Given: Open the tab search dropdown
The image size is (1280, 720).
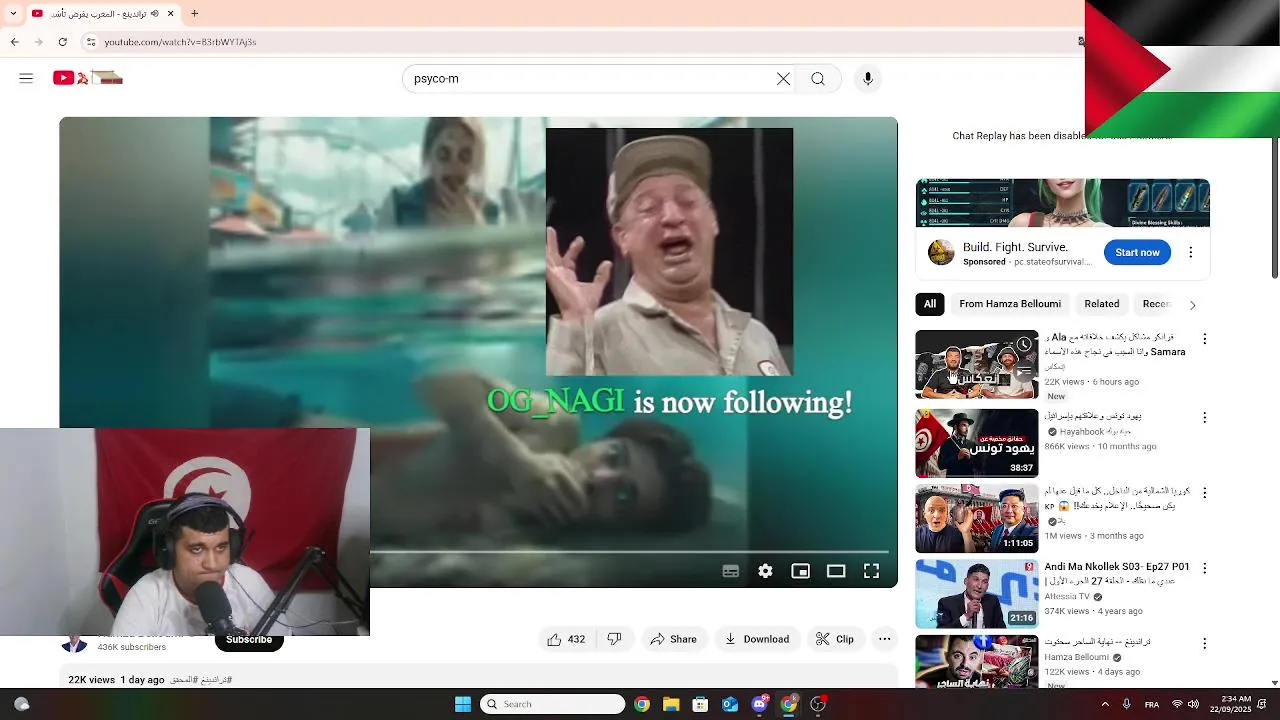Looking at the screenshot, I should click(x=13, y=14).
